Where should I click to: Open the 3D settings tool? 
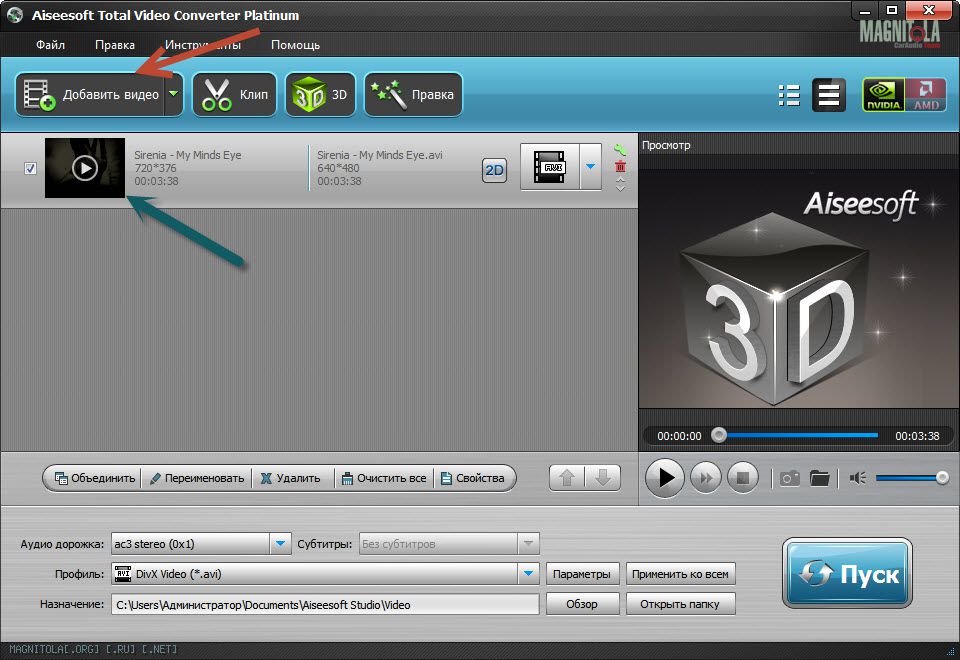click(320, 95)
